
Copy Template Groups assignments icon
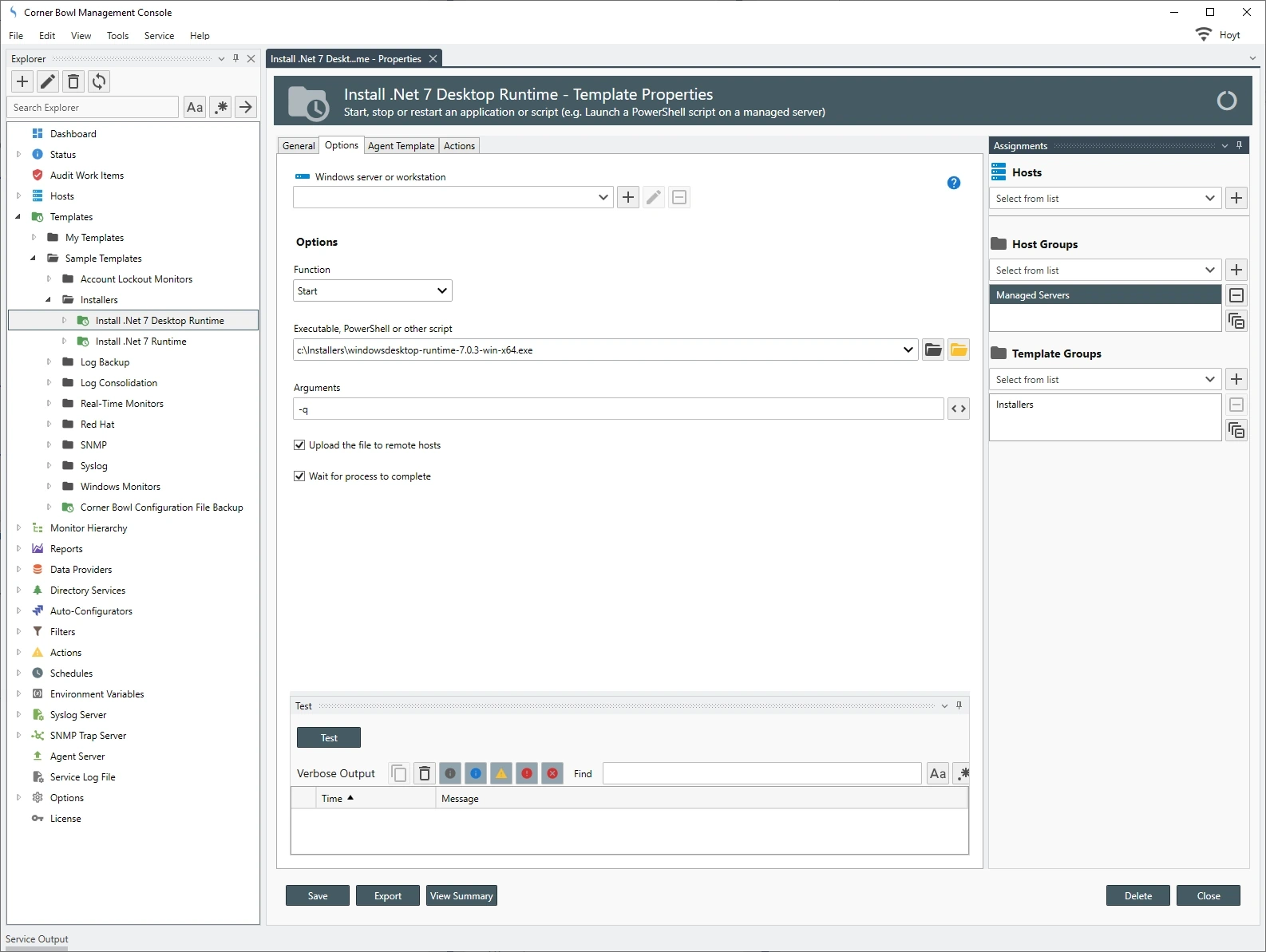pos(1236,430)
